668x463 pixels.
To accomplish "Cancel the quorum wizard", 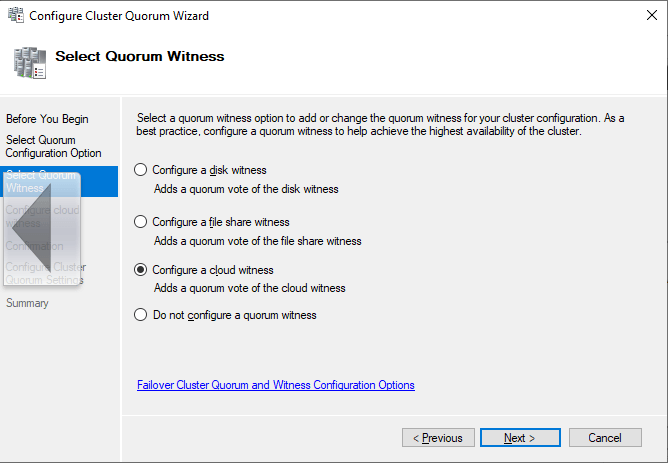I will coord(605,437).
